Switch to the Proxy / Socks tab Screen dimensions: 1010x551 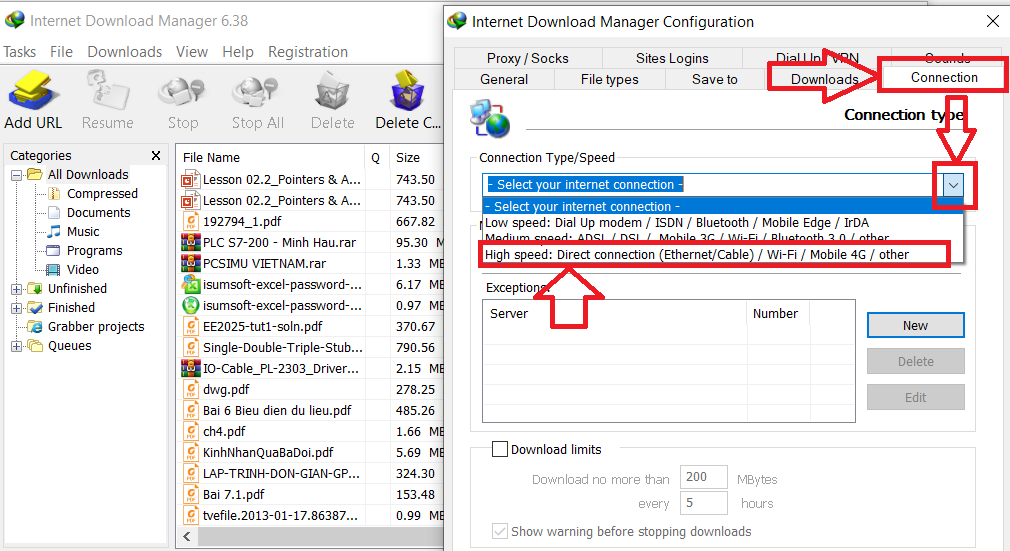tap(528, 58)
